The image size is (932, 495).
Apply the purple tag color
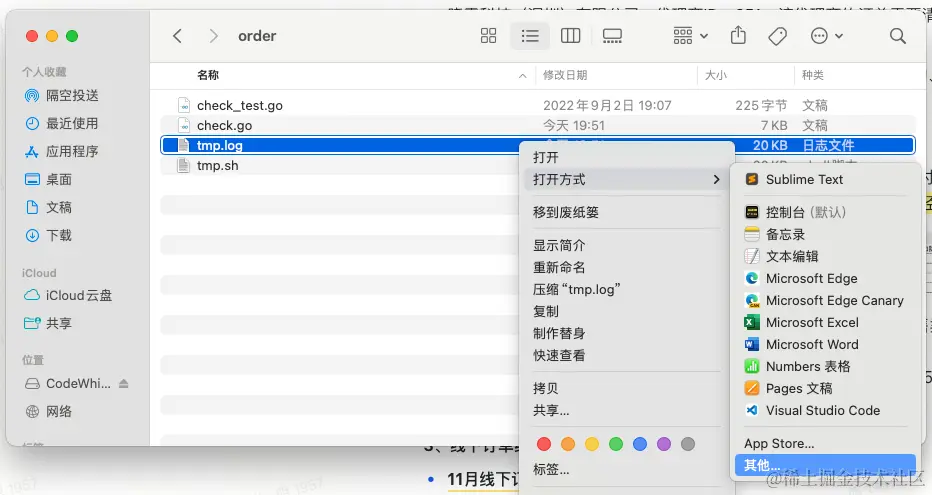pyautogui.click(x=664, y=444)
